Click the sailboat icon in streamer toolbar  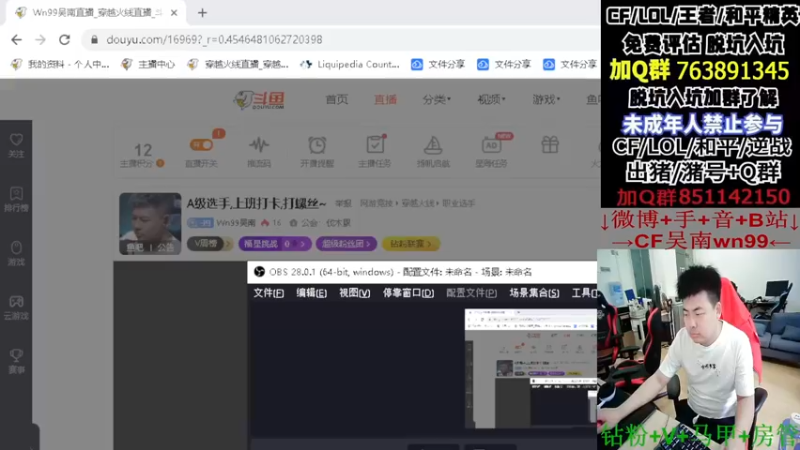[x=433, y=145]
